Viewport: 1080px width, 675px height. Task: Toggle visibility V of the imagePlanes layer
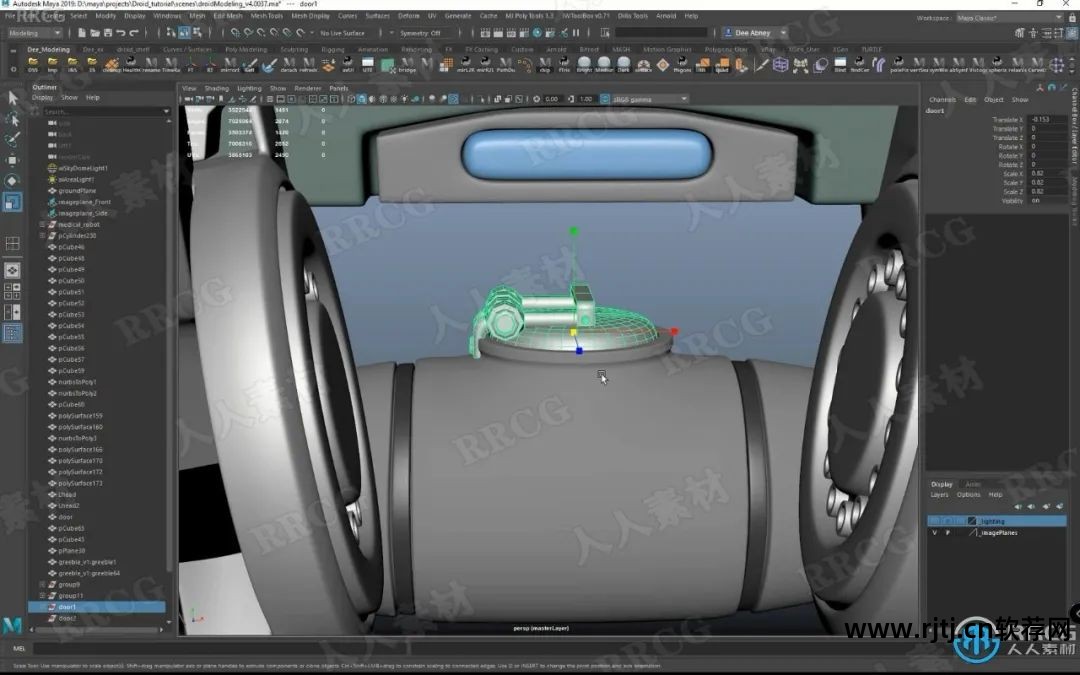(935, 533)
